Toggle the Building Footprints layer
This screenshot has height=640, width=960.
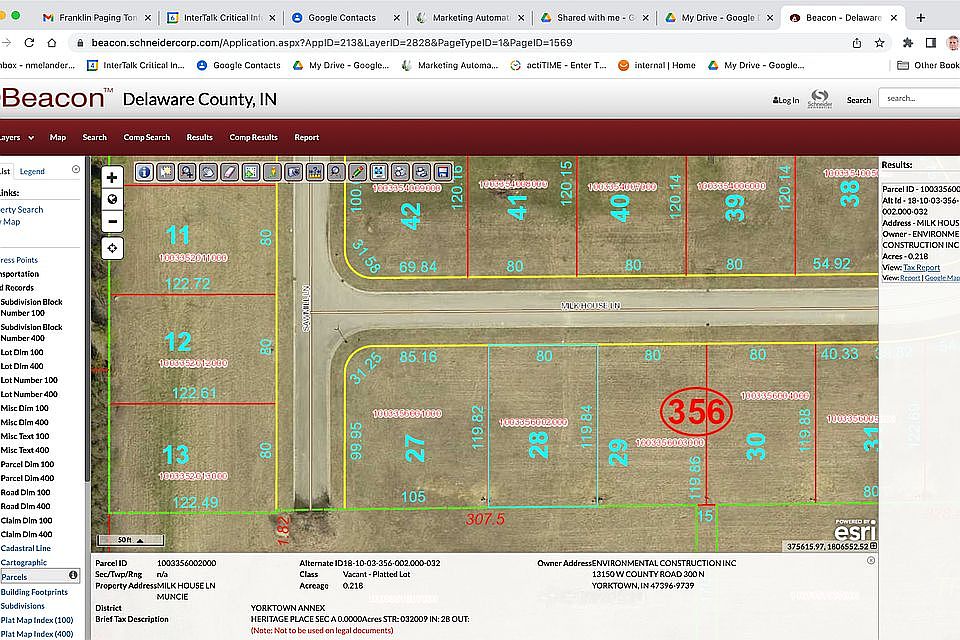coord(34,592)
